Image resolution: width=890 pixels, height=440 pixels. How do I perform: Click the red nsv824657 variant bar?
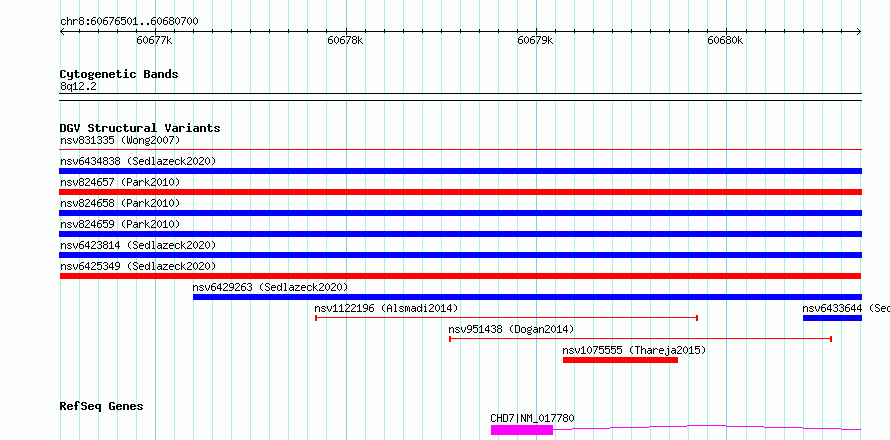point(460,192)
